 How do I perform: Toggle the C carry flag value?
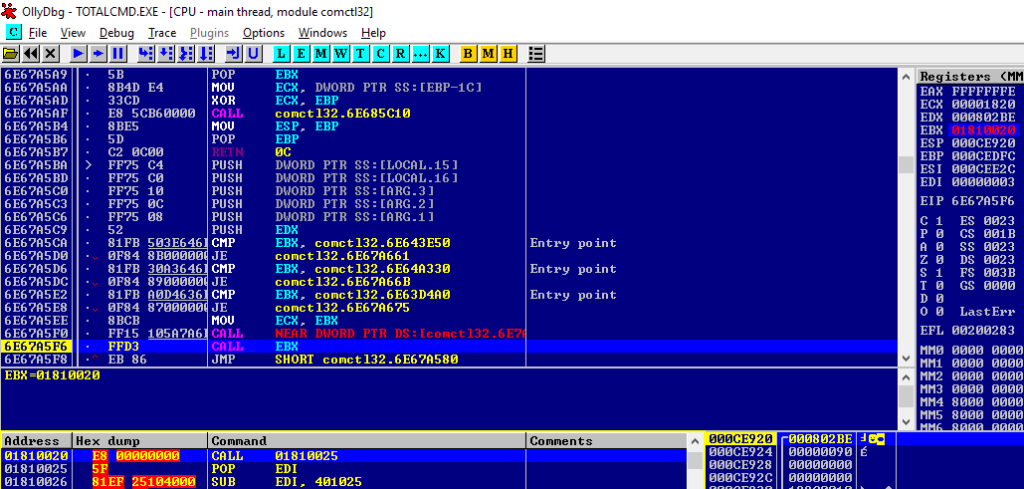tap(937, 220)
